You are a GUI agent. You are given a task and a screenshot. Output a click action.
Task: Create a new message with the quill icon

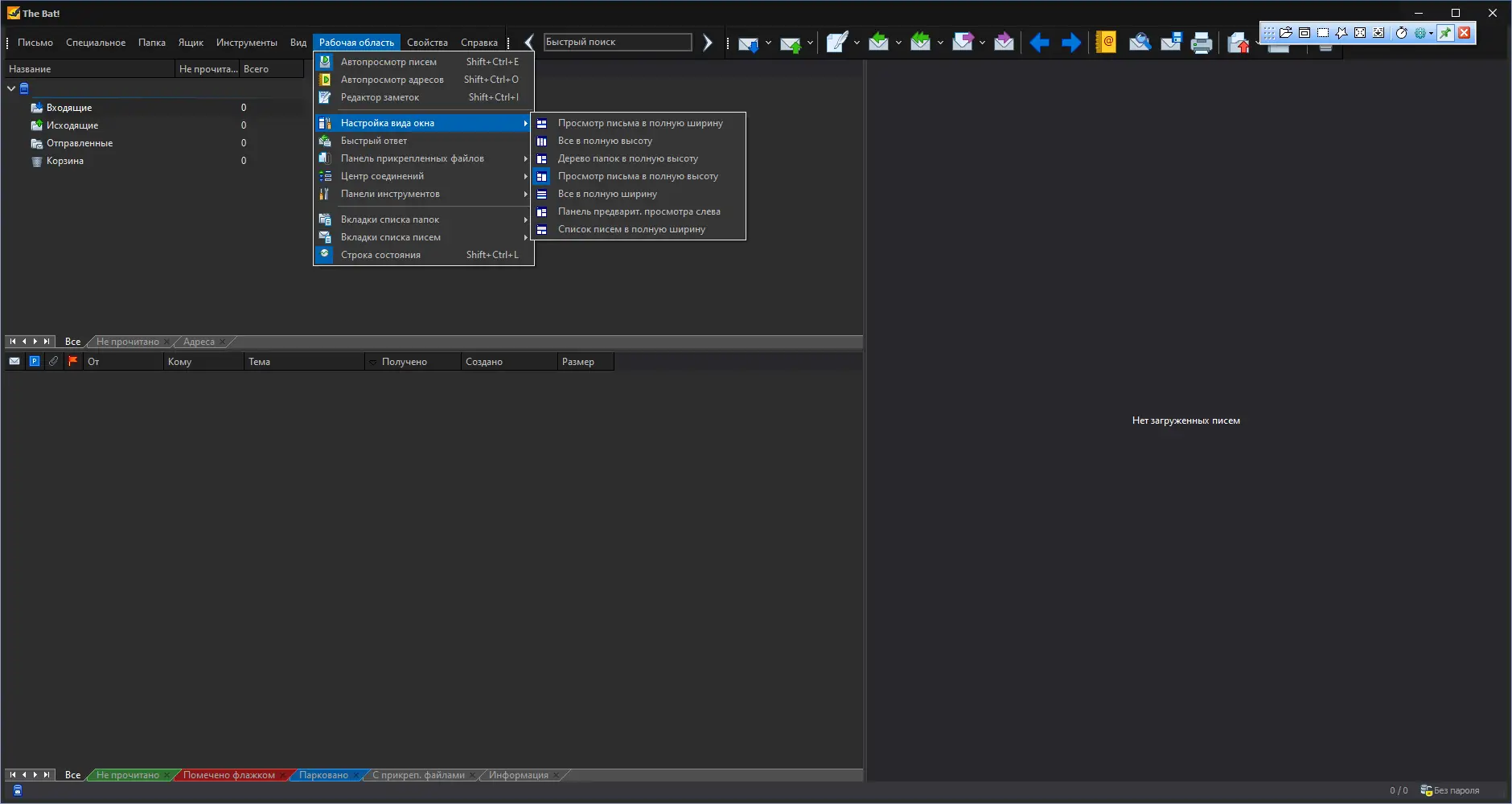point(836,43)
